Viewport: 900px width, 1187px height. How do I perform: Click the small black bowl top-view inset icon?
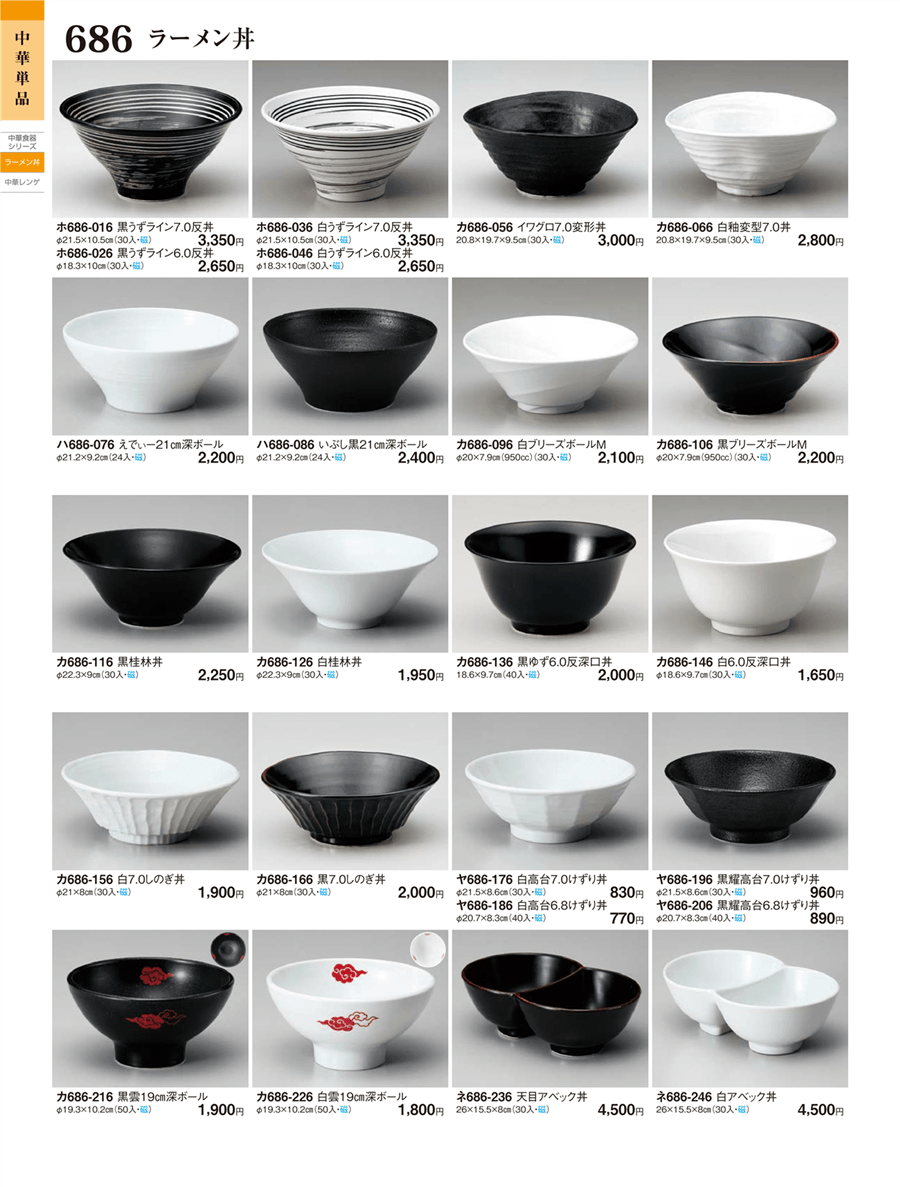tap(229, 948)
